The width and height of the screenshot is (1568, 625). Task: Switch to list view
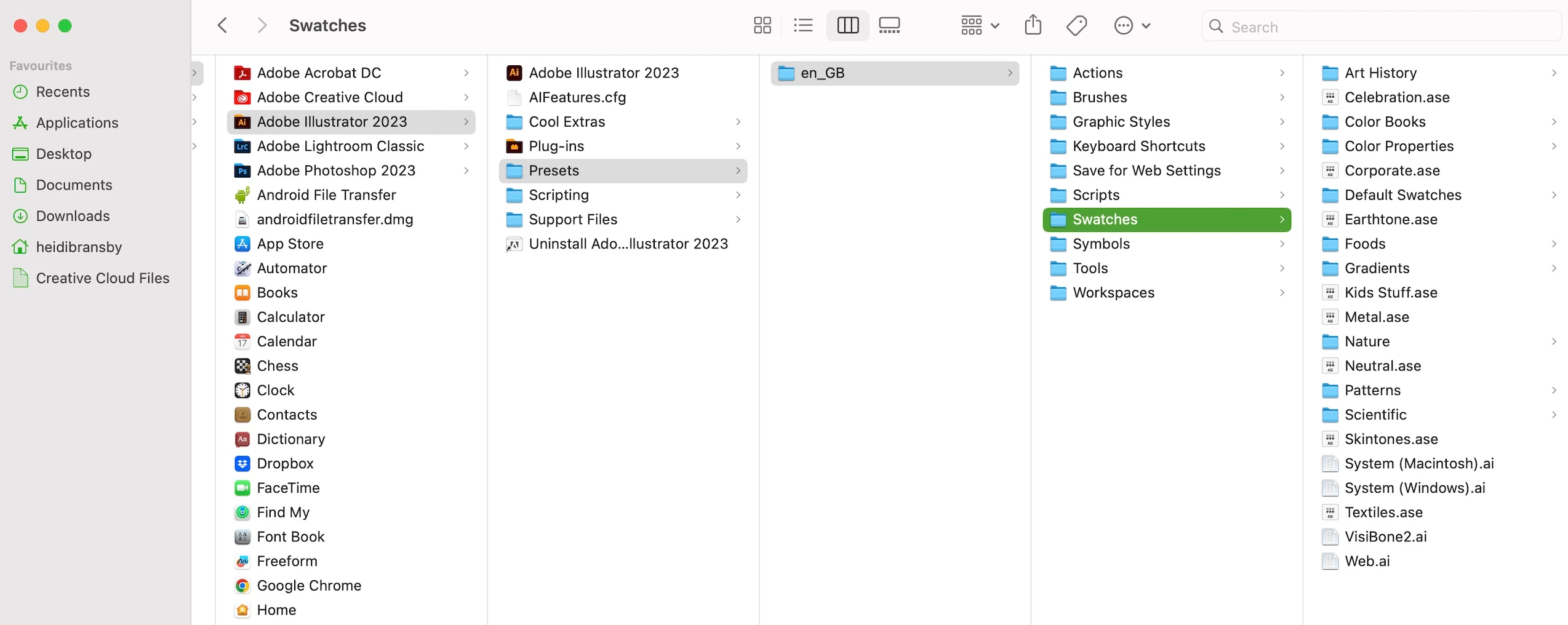point(803,26)
